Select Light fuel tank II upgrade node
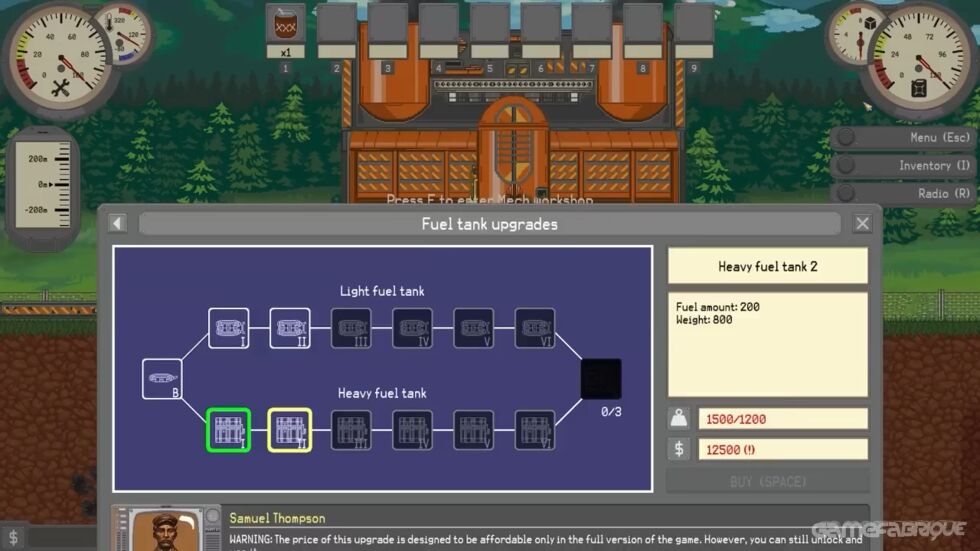The width and height of the screenshot is (980, 551). click(290, 328)
